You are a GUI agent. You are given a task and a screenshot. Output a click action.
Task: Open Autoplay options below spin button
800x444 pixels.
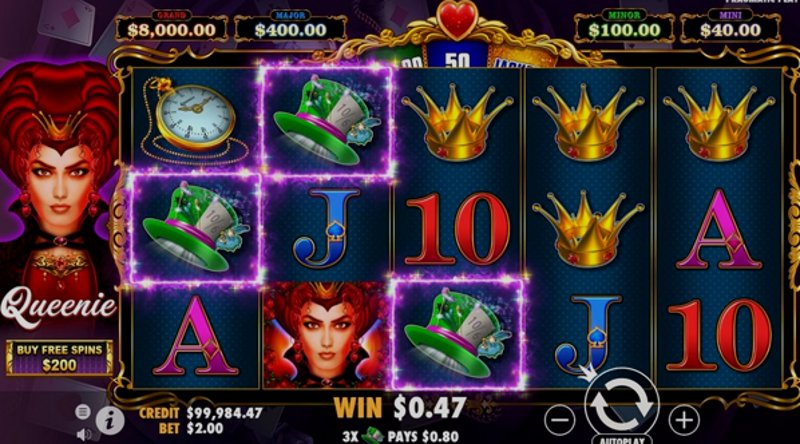pyautogui.click(x=622, y=439)
